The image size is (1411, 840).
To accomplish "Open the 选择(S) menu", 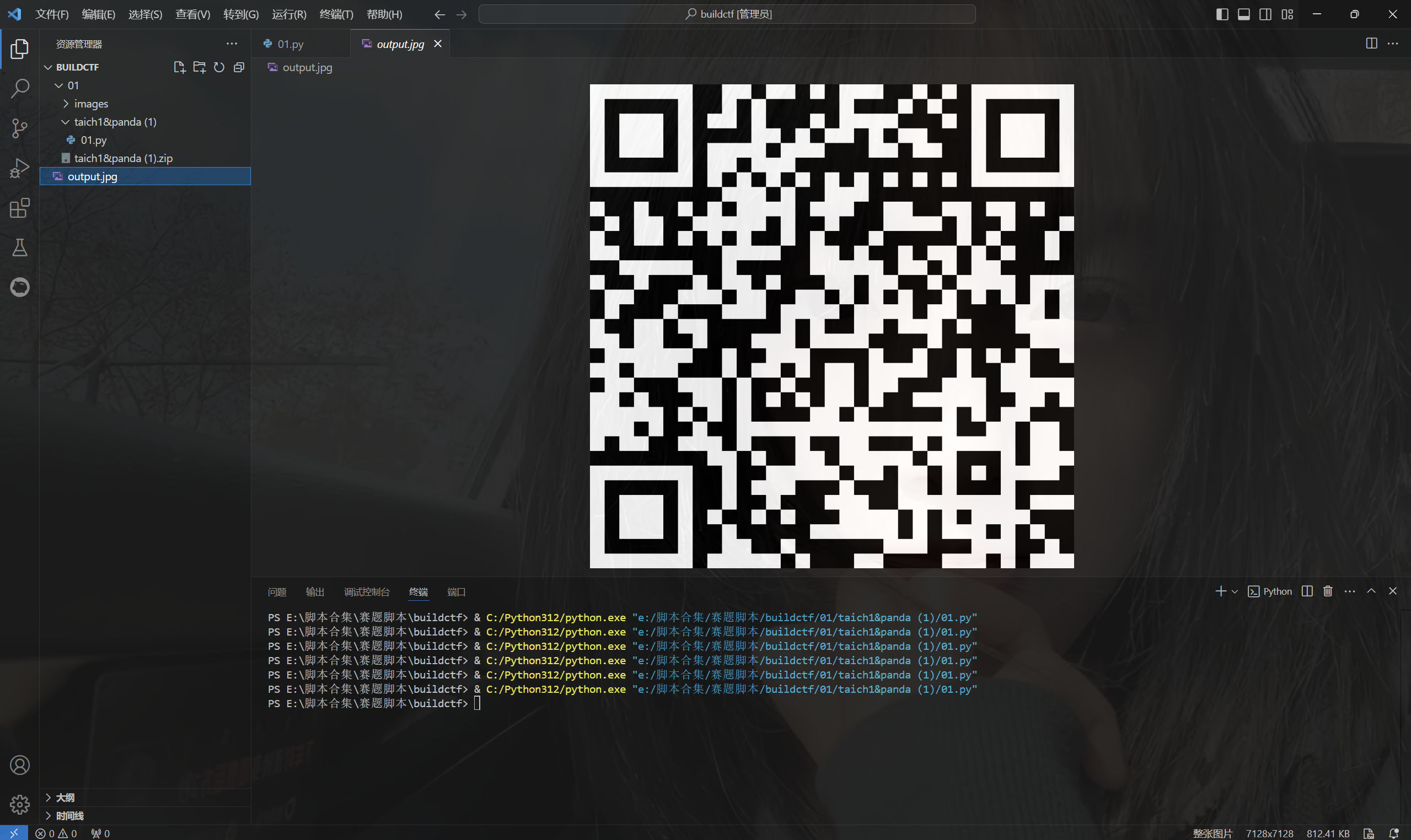I will pyautogui.click(x=146, y=15).
